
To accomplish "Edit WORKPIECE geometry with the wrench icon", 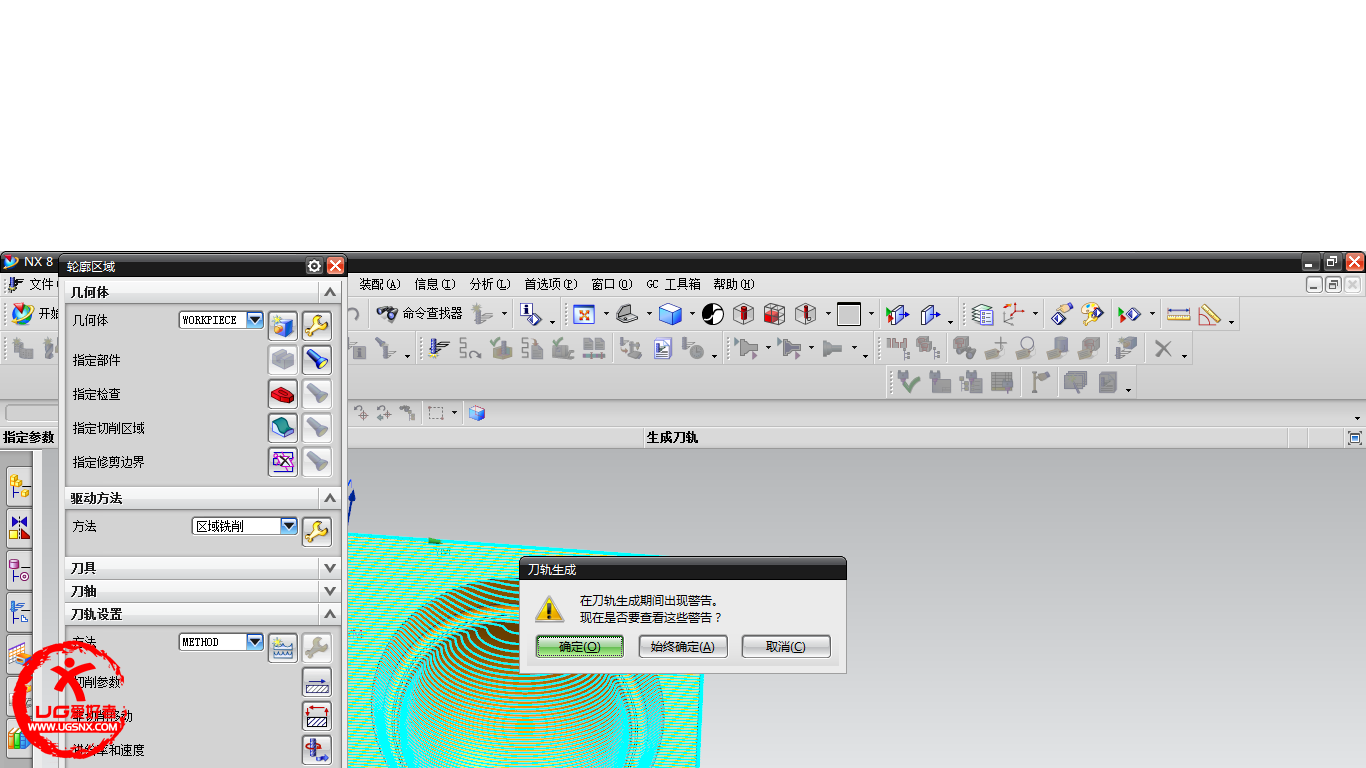I will tap(317, 326).
